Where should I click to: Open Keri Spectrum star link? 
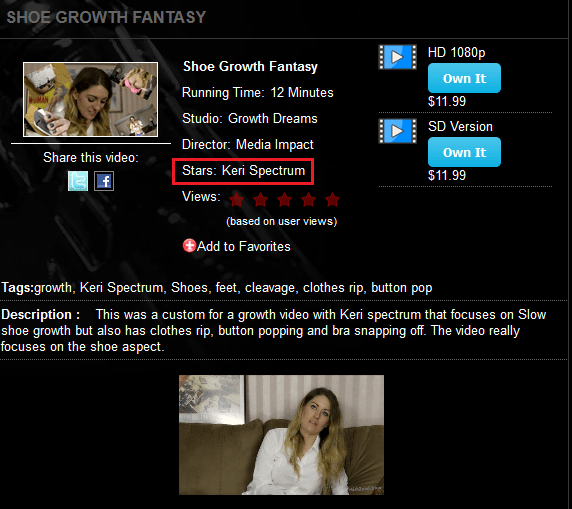[263, 170]
